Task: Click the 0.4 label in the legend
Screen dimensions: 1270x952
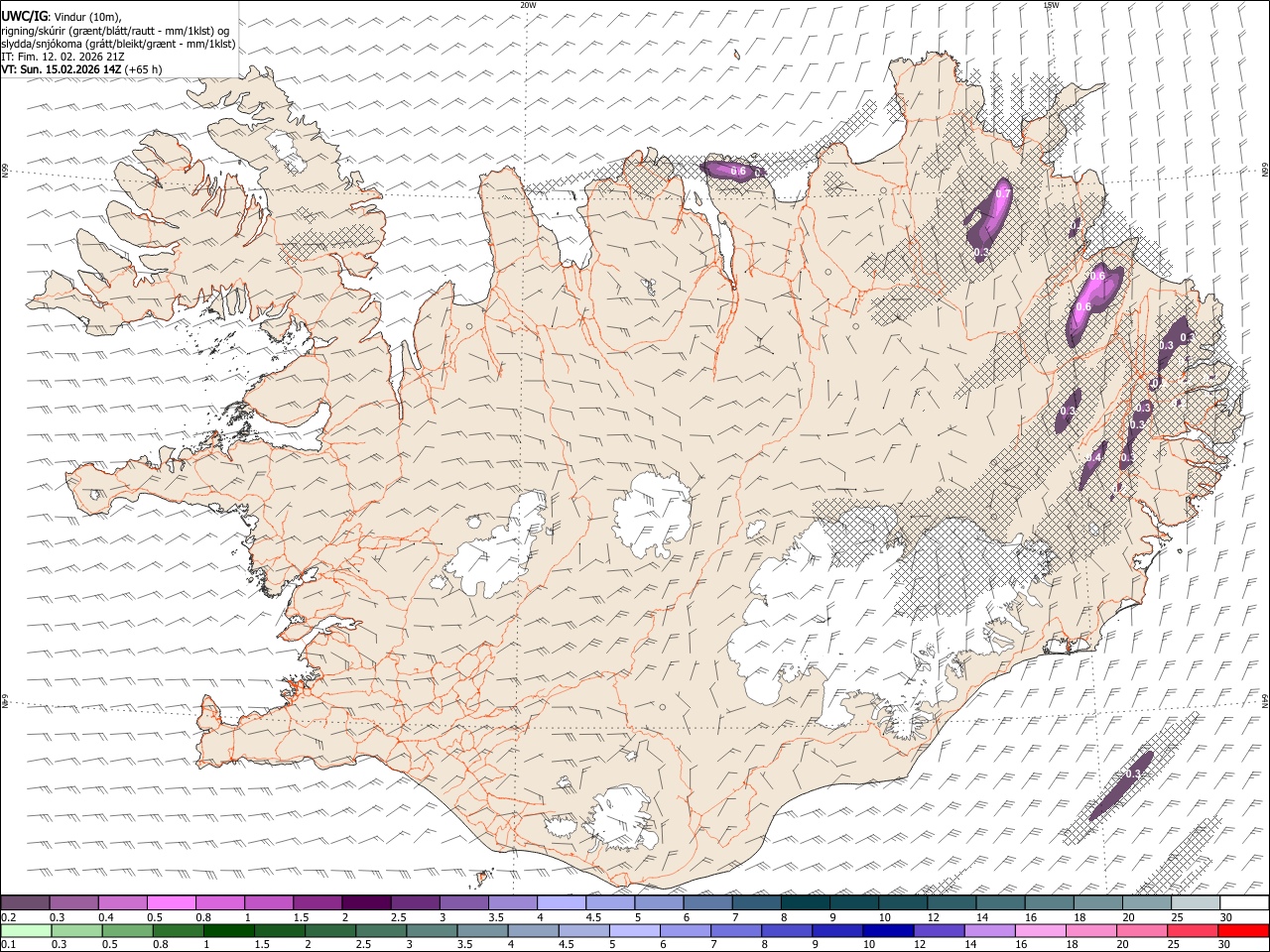Action: [106, 917]
